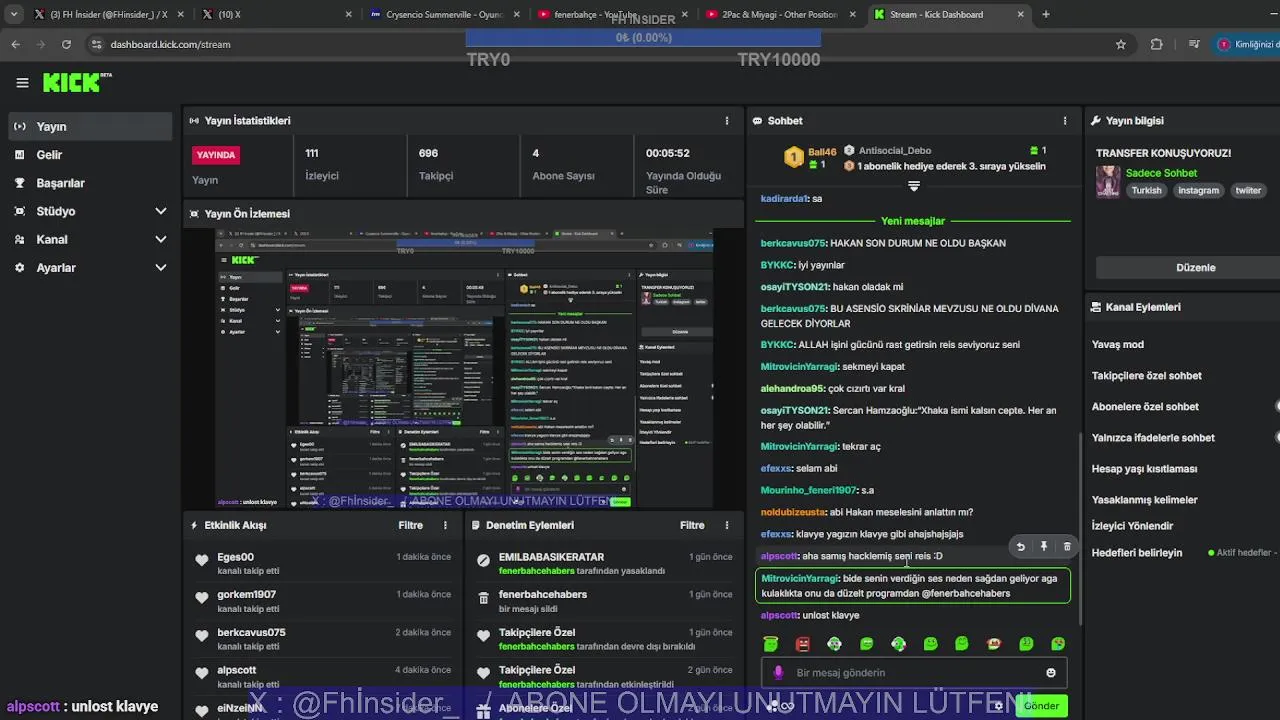Image resolution: width=1280 pixels, height=720 pixels.
Task: Pick the green halo emote
Action: point(770,644)
